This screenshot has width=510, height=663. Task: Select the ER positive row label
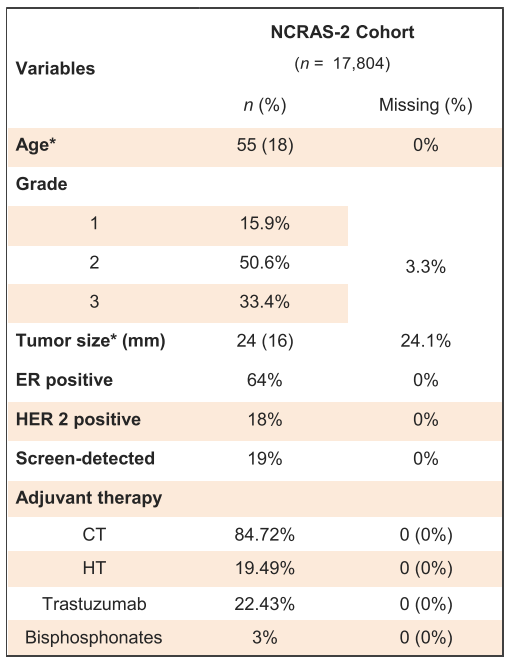point(64,380)
